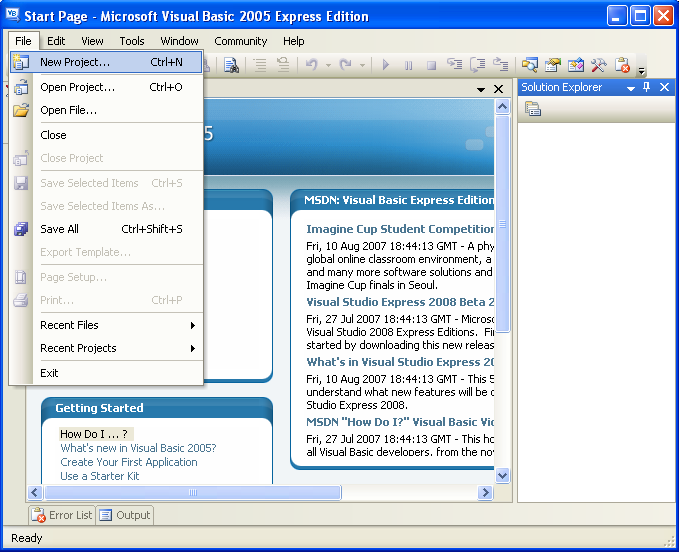Click Properties icon inside Solution Explorer panel
Image resolution: width=679 pixels, height=552 pixels.
[x=533, y=109]
